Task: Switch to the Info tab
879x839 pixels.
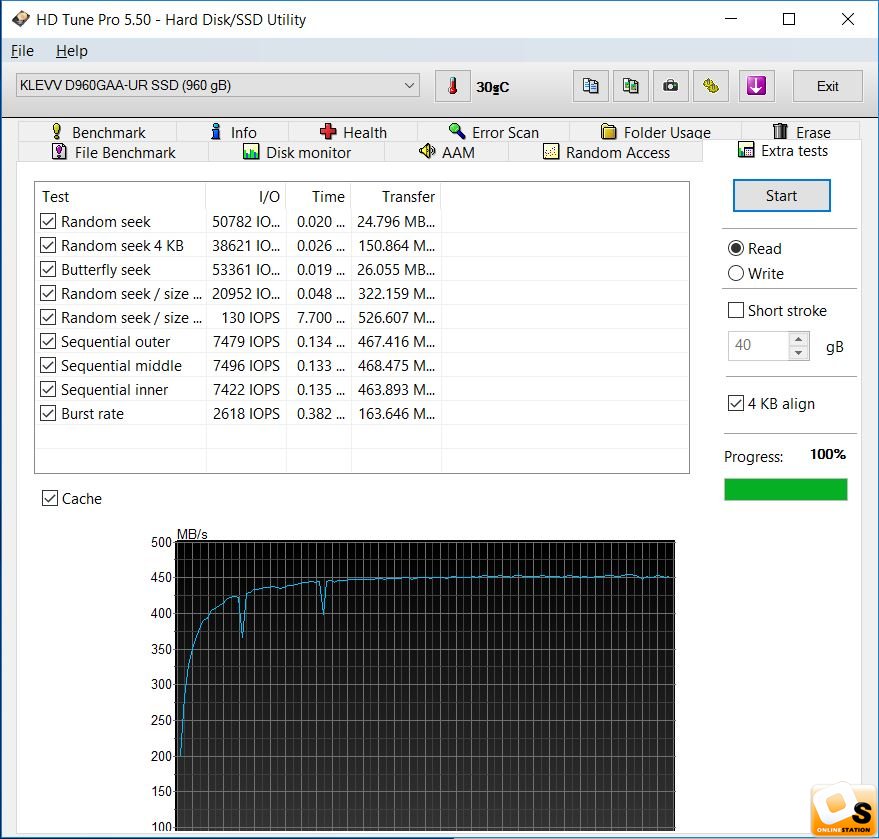Action: [x=233, y=132]
